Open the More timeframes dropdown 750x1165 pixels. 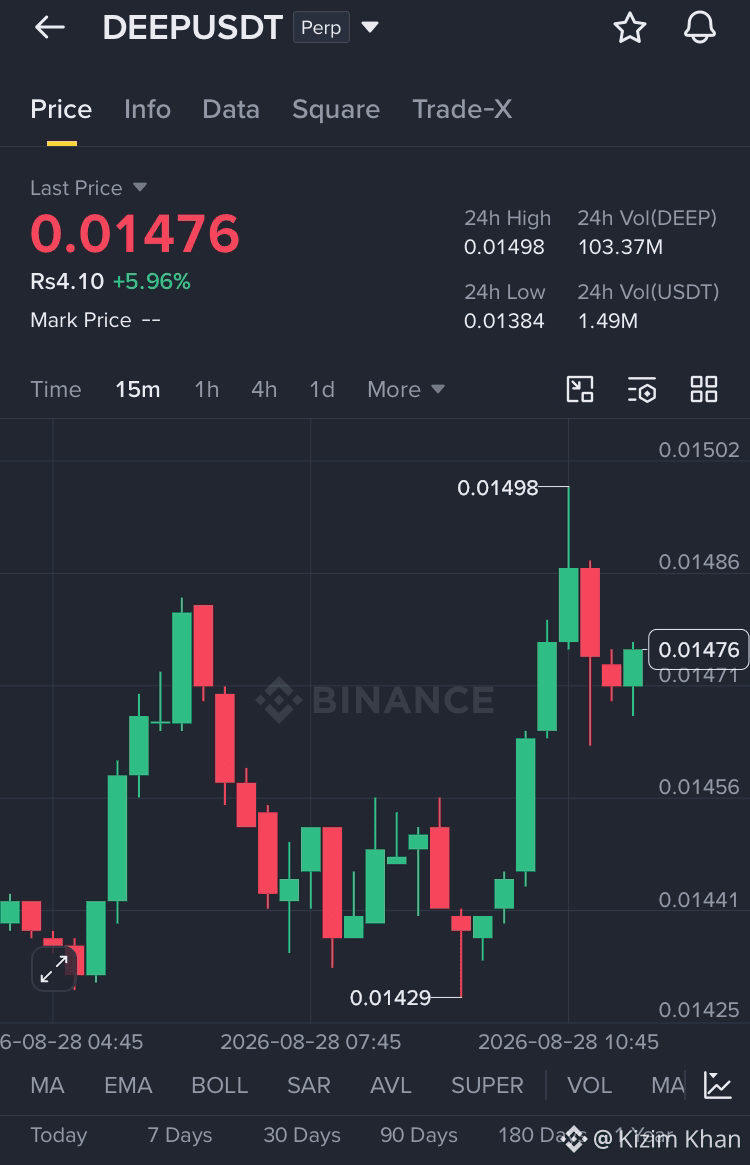pos(406,389)
